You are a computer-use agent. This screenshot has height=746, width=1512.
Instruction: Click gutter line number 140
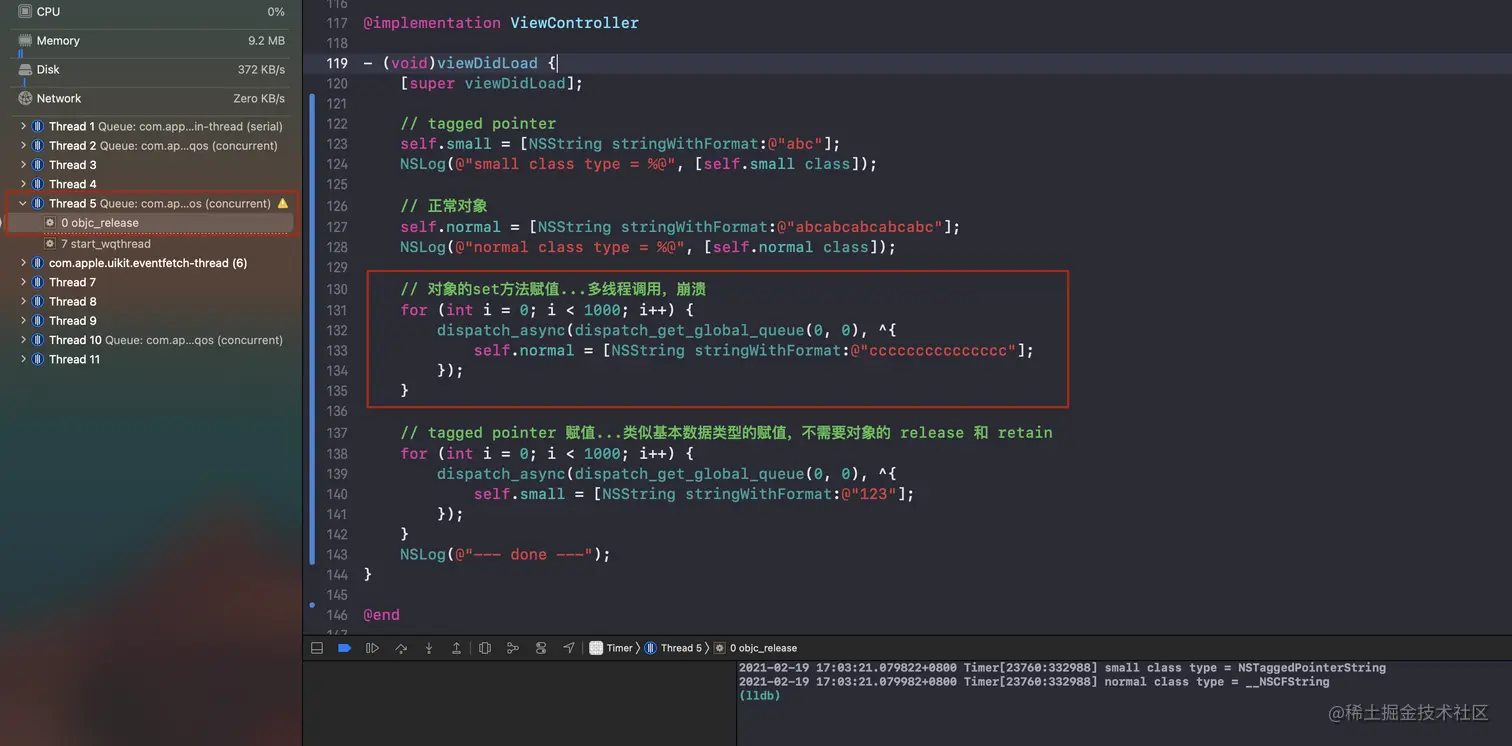(x=336, y=494)
